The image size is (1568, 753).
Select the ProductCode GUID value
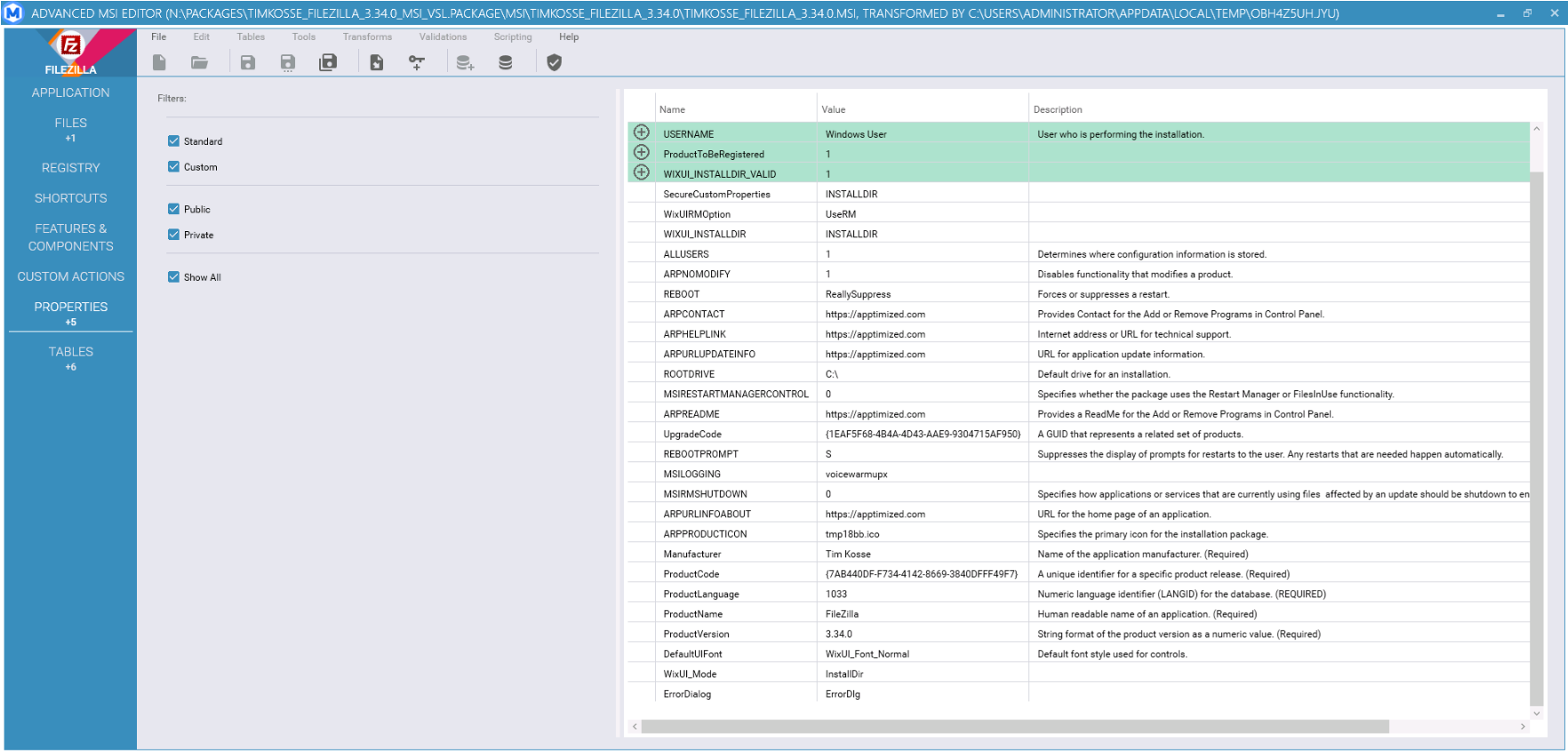pyautogui.click(x=921, y=574)
